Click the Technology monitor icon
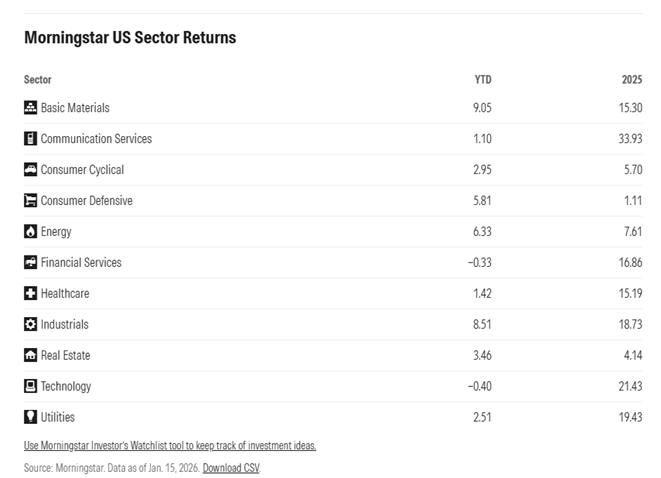The image size is (661, 478). [x=30, y=386]
